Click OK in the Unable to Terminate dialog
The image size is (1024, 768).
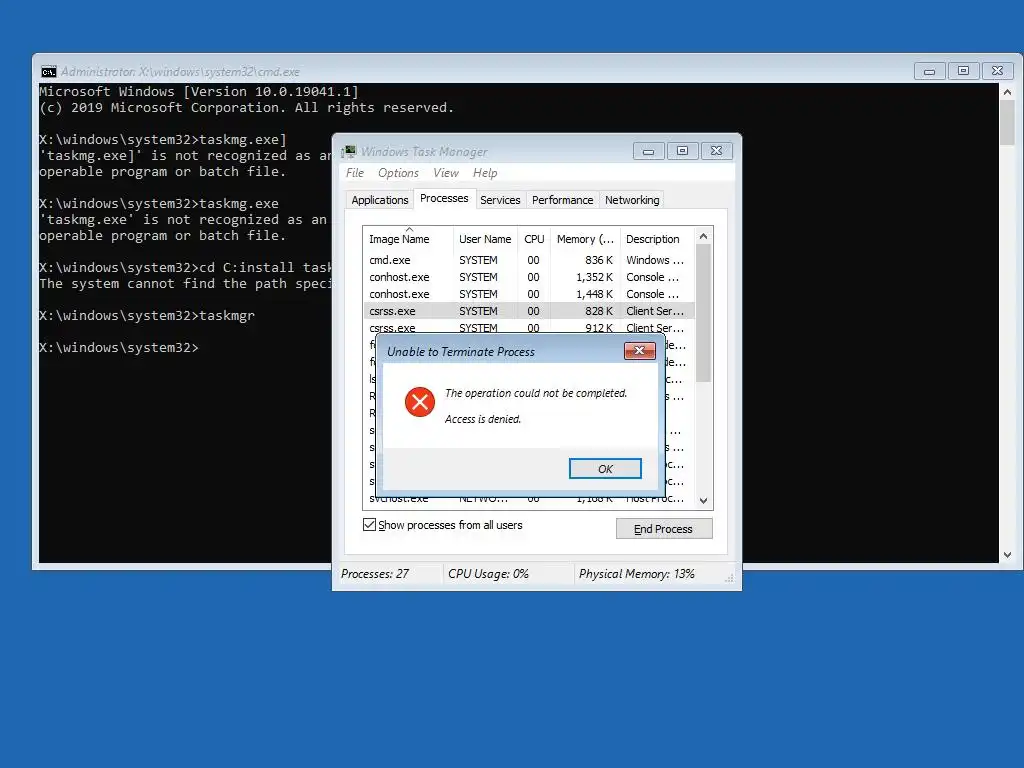coord(605,468)
